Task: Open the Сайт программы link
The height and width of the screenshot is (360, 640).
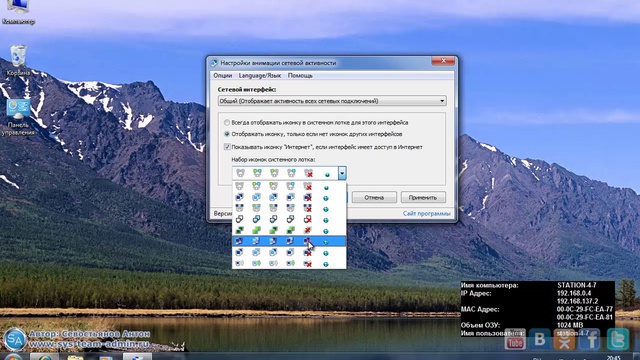Action: [427, 213]
